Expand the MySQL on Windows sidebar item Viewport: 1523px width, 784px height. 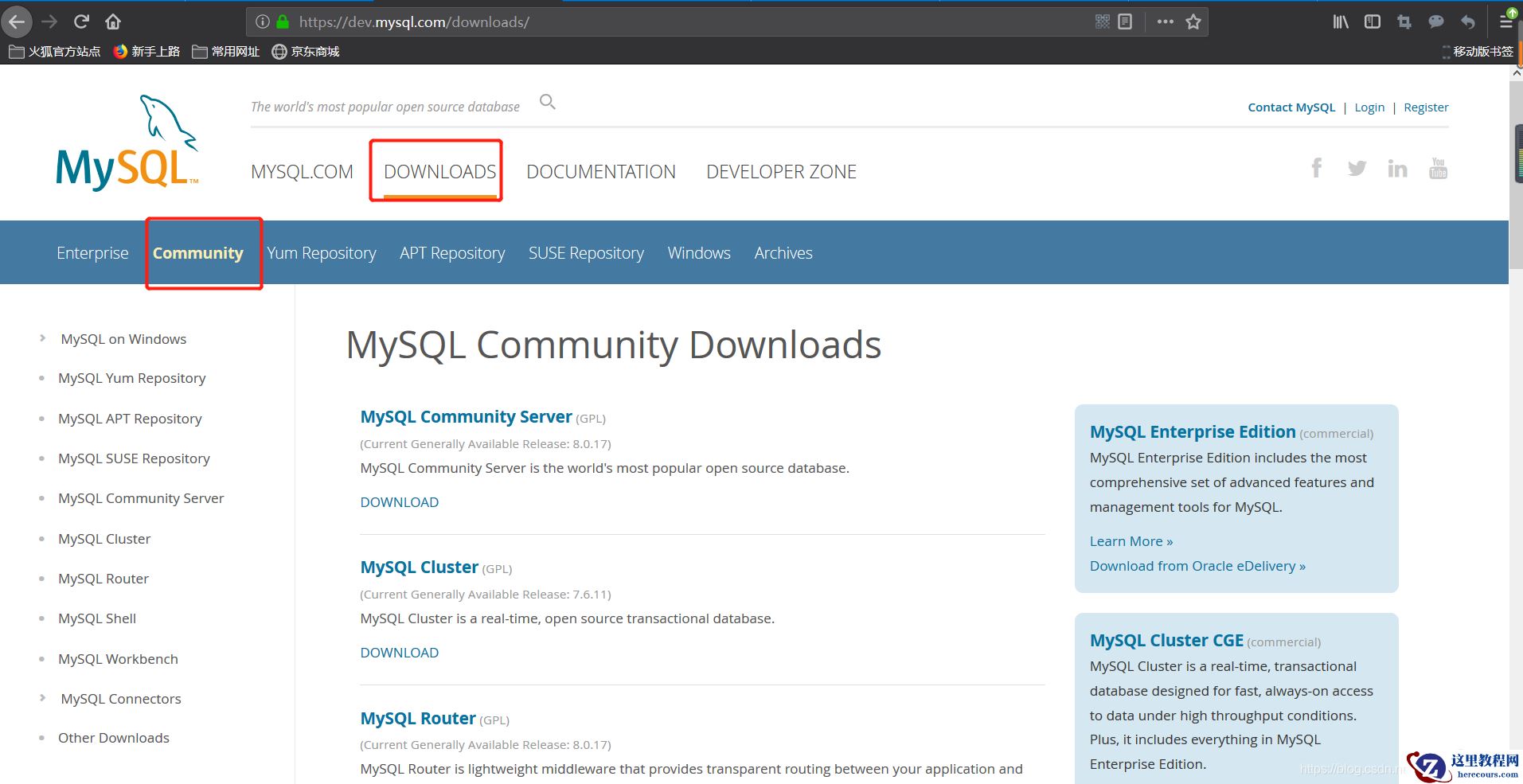[x=43, y=338]
